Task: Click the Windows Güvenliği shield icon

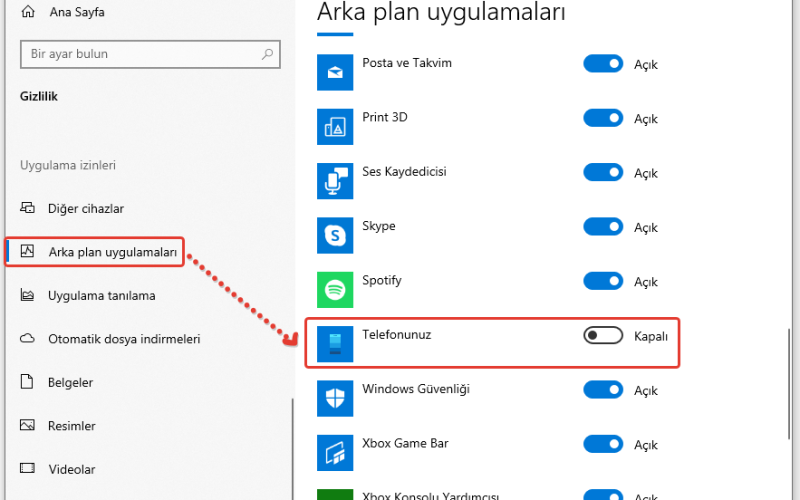Action: coord(335,398)
